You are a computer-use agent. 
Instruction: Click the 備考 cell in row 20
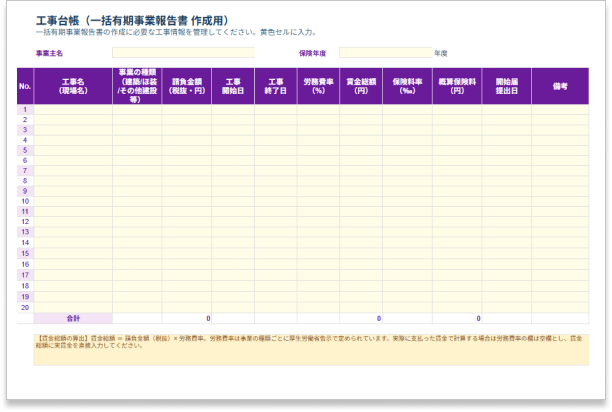tap(560, 307)
